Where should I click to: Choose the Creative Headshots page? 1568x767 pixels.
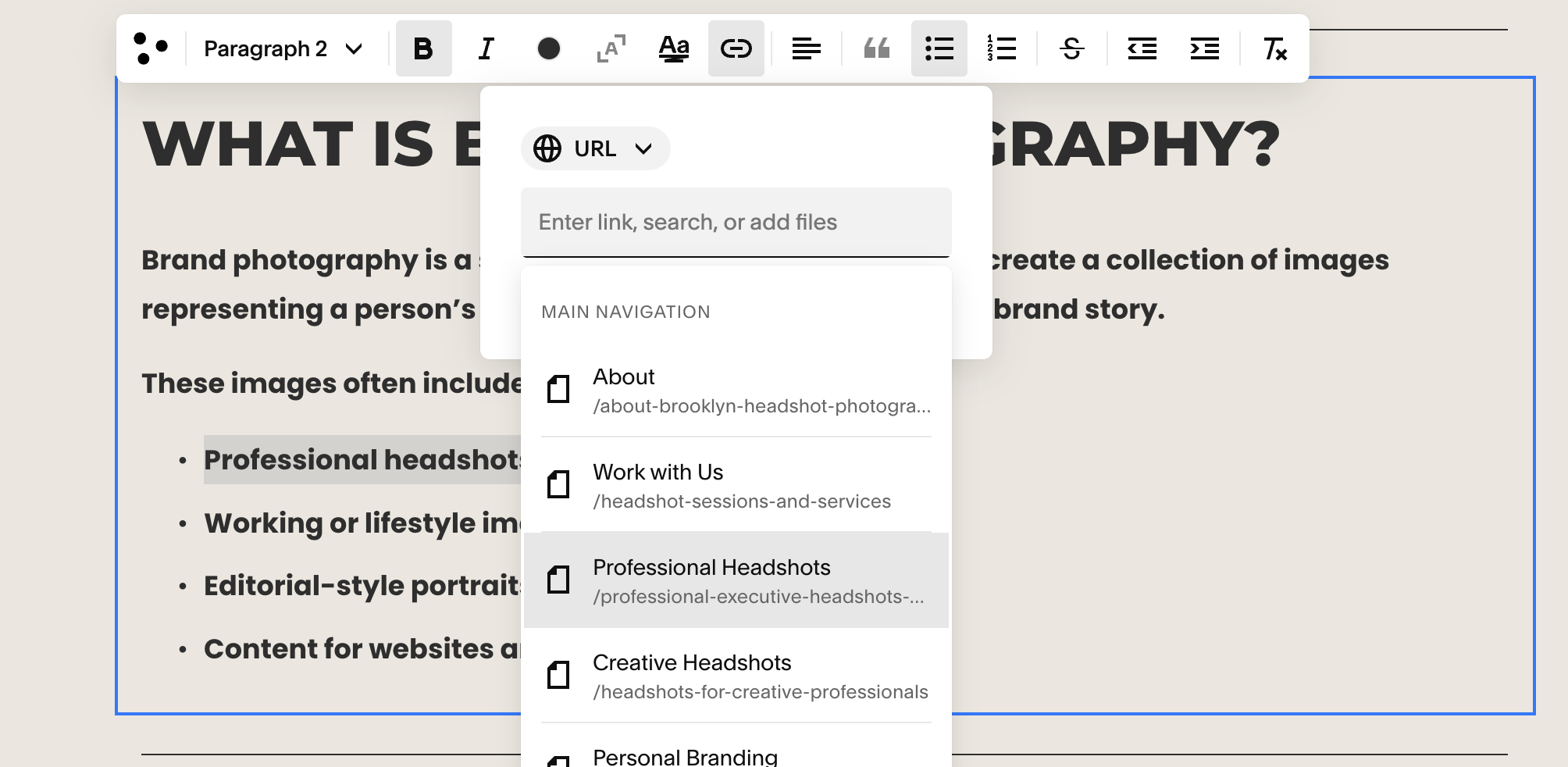[x=736, y=676]
